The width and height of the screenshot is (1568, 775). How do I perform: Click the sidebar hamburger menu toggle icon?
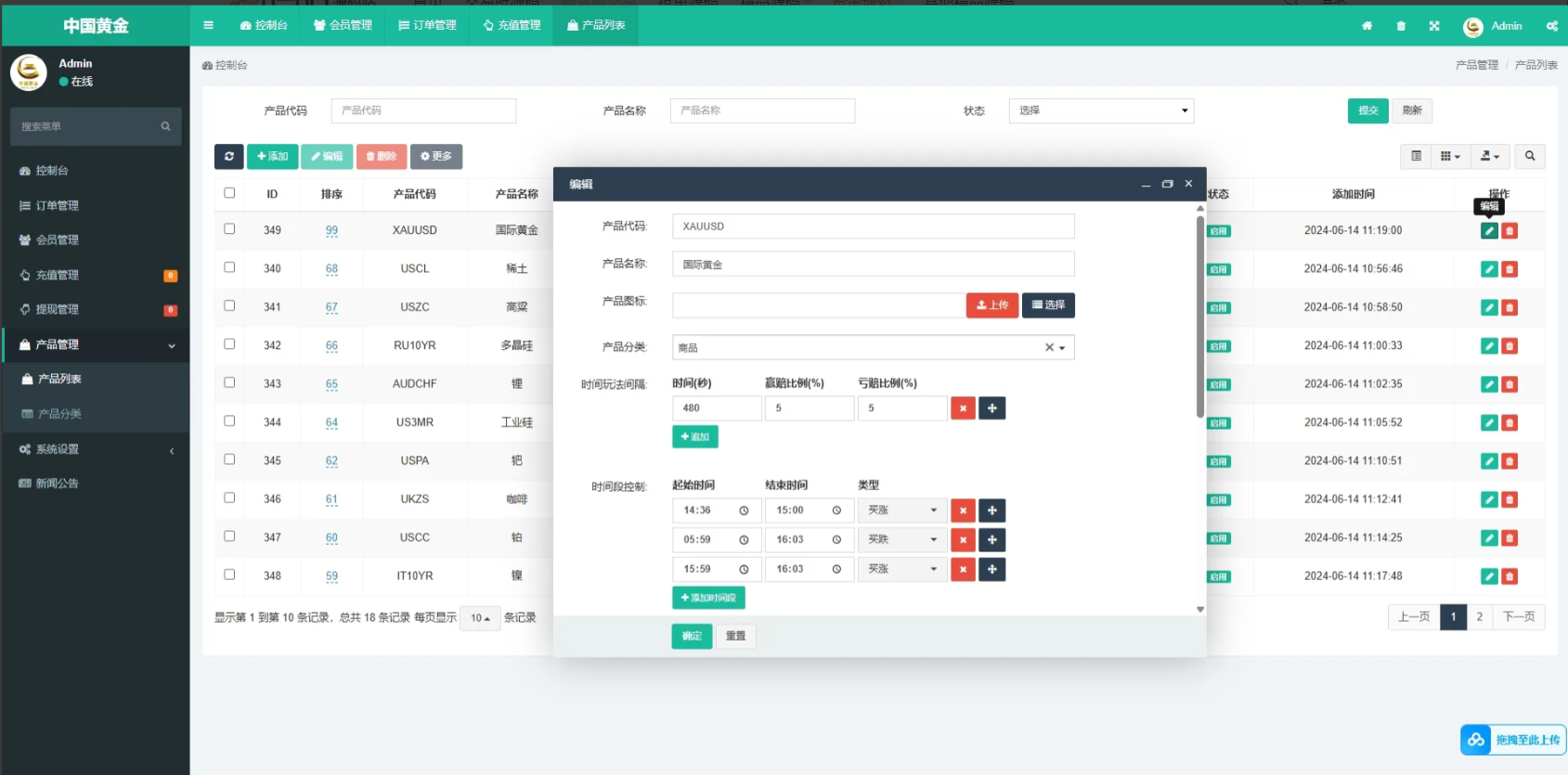coord(208,26)
